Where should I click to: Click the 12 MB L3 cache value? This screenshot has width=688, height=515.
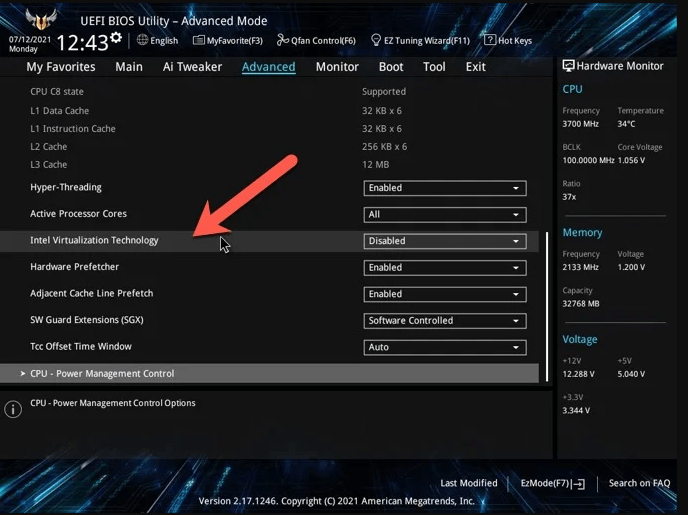[x=376, y=165]
